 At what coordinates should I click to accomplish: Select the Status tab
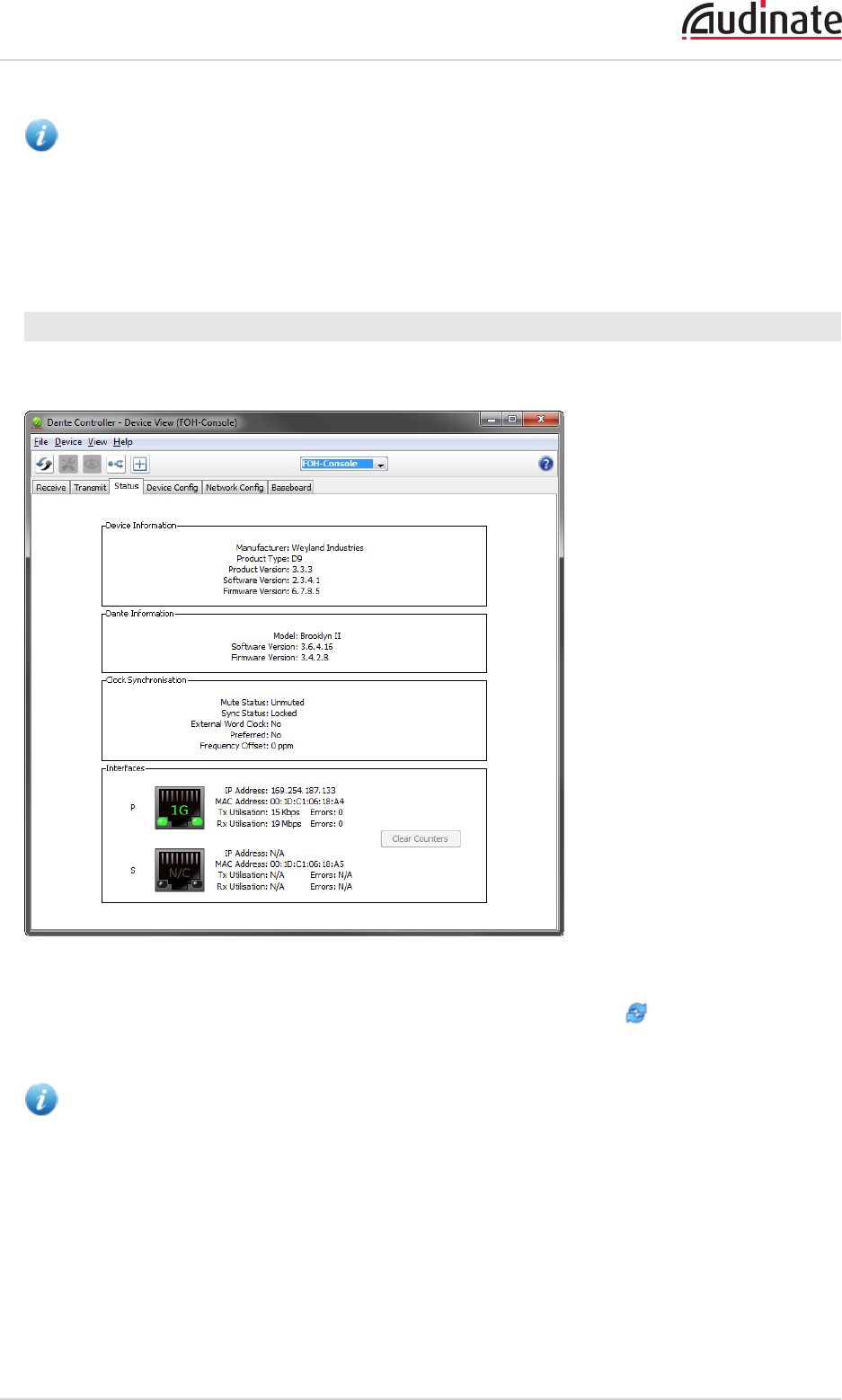[127, 486]
